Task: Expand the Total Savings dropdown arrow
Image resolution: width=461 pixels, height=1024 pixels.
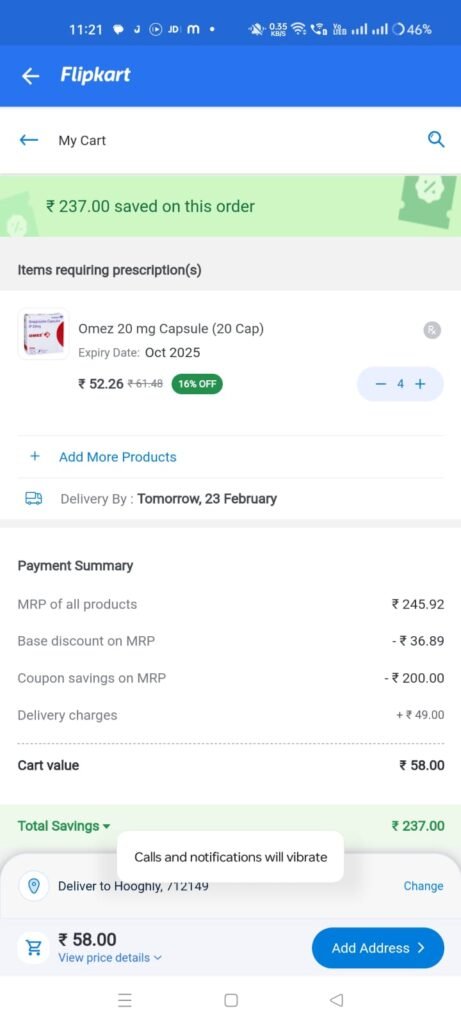Action: [x=106, y=827]
